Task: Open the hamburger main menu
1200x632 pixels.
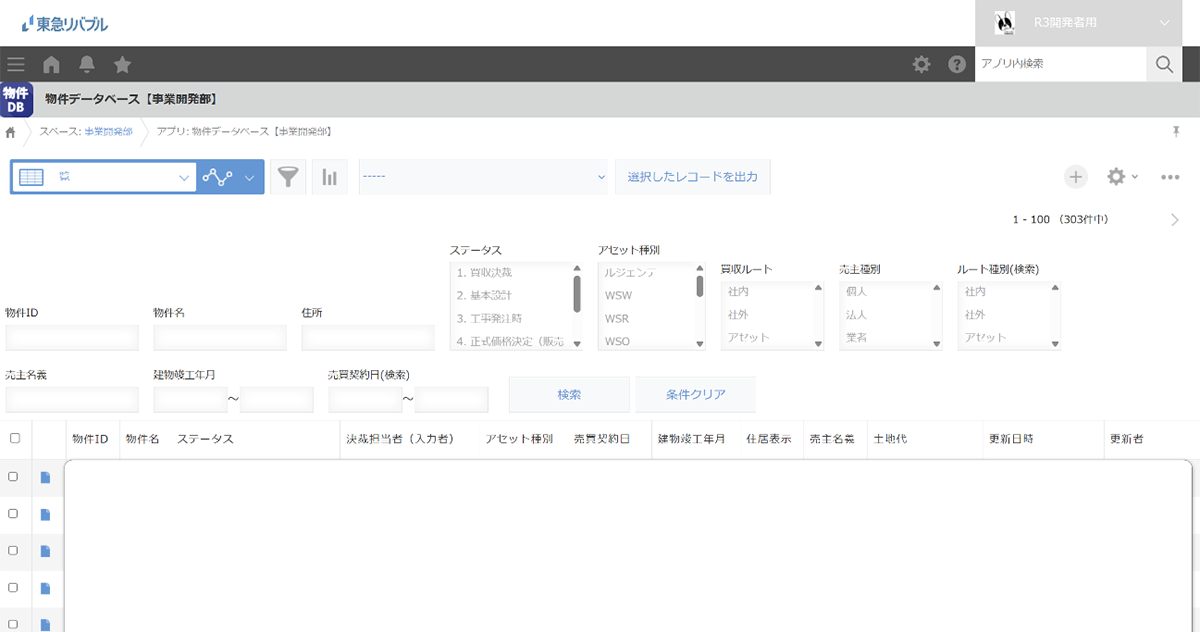Action: coord(16,65)
